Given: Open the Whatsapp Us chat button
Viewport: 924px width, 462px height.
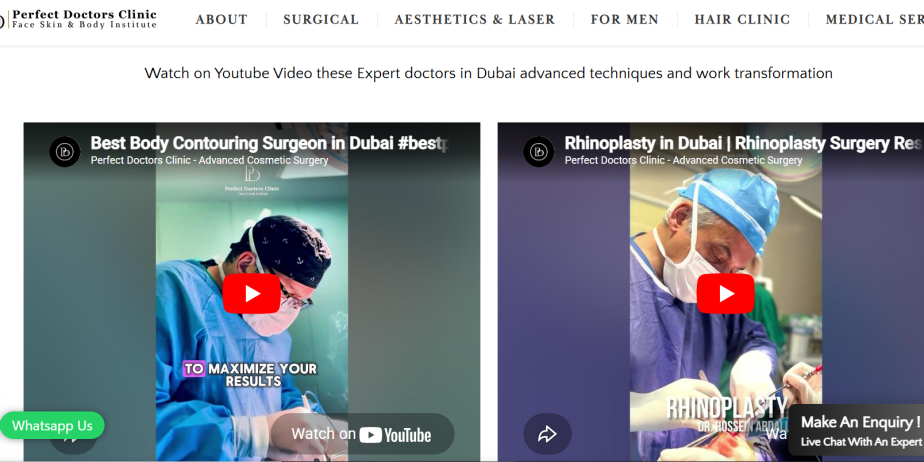Looking at the screenshot, I should pyautogui.click(x=52, y=425).
